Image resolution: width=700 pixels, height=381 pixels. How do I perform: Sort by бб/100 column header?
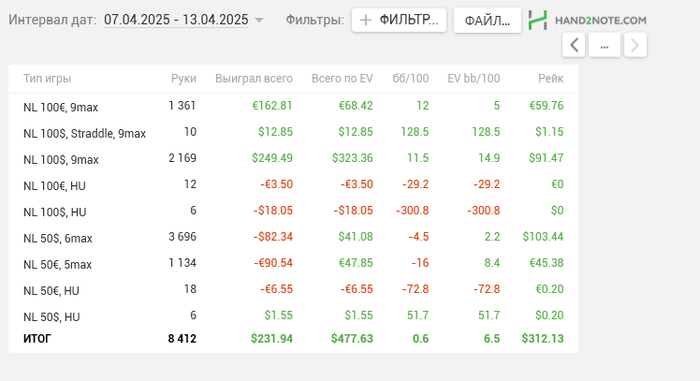tap(411, 79)
